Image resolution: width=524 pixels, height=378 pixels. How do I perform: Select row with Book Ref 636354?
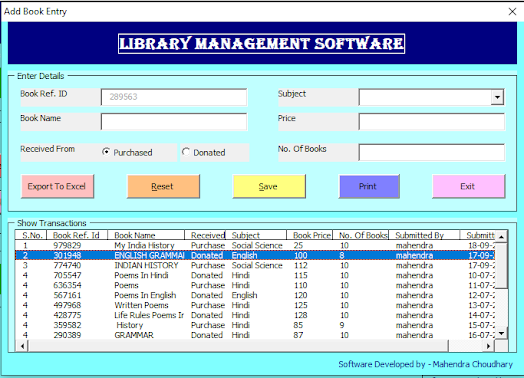click(x=255, y=285)
